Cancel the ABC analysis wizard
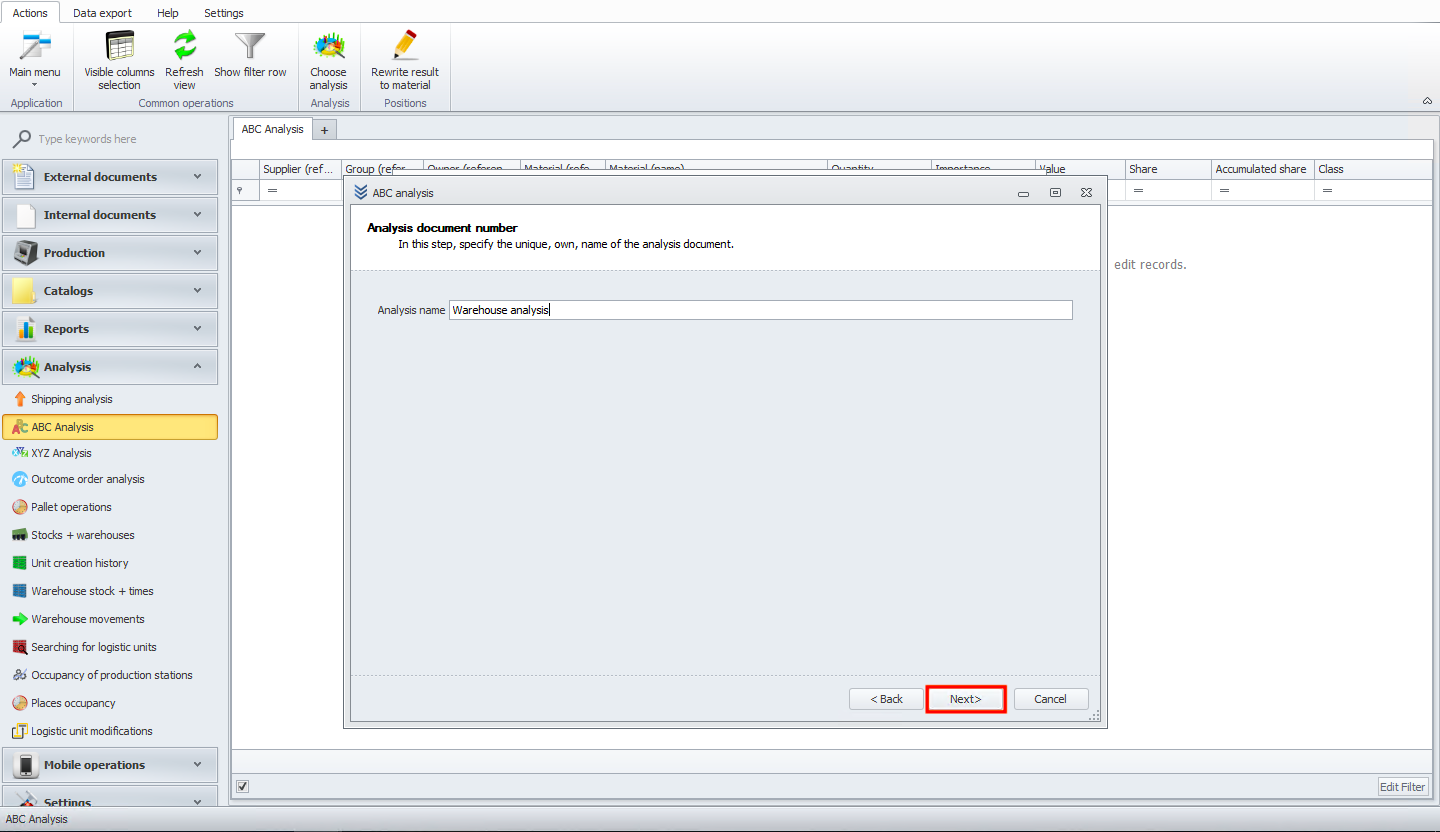The height and width of the screenshot is (832, 1440). (1051, 699)
